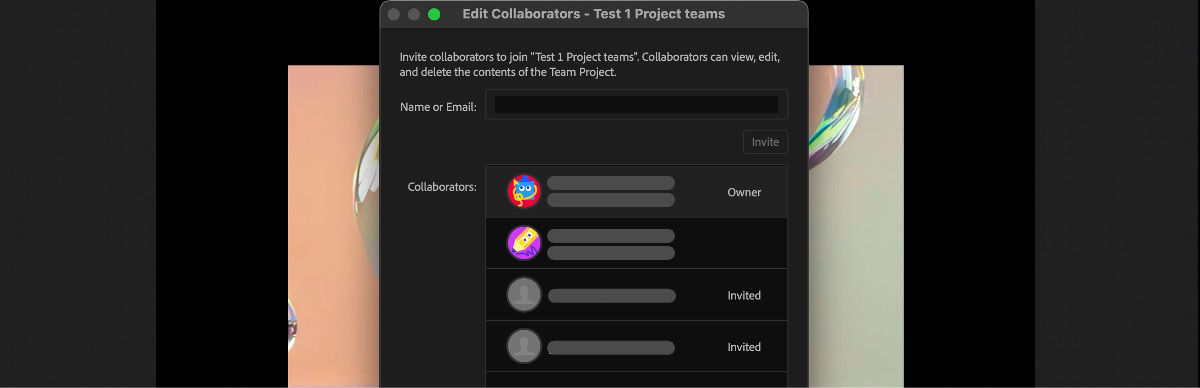1200x388 pixels.
Task: Click the Collaborators: label
Action: point(442,187)
